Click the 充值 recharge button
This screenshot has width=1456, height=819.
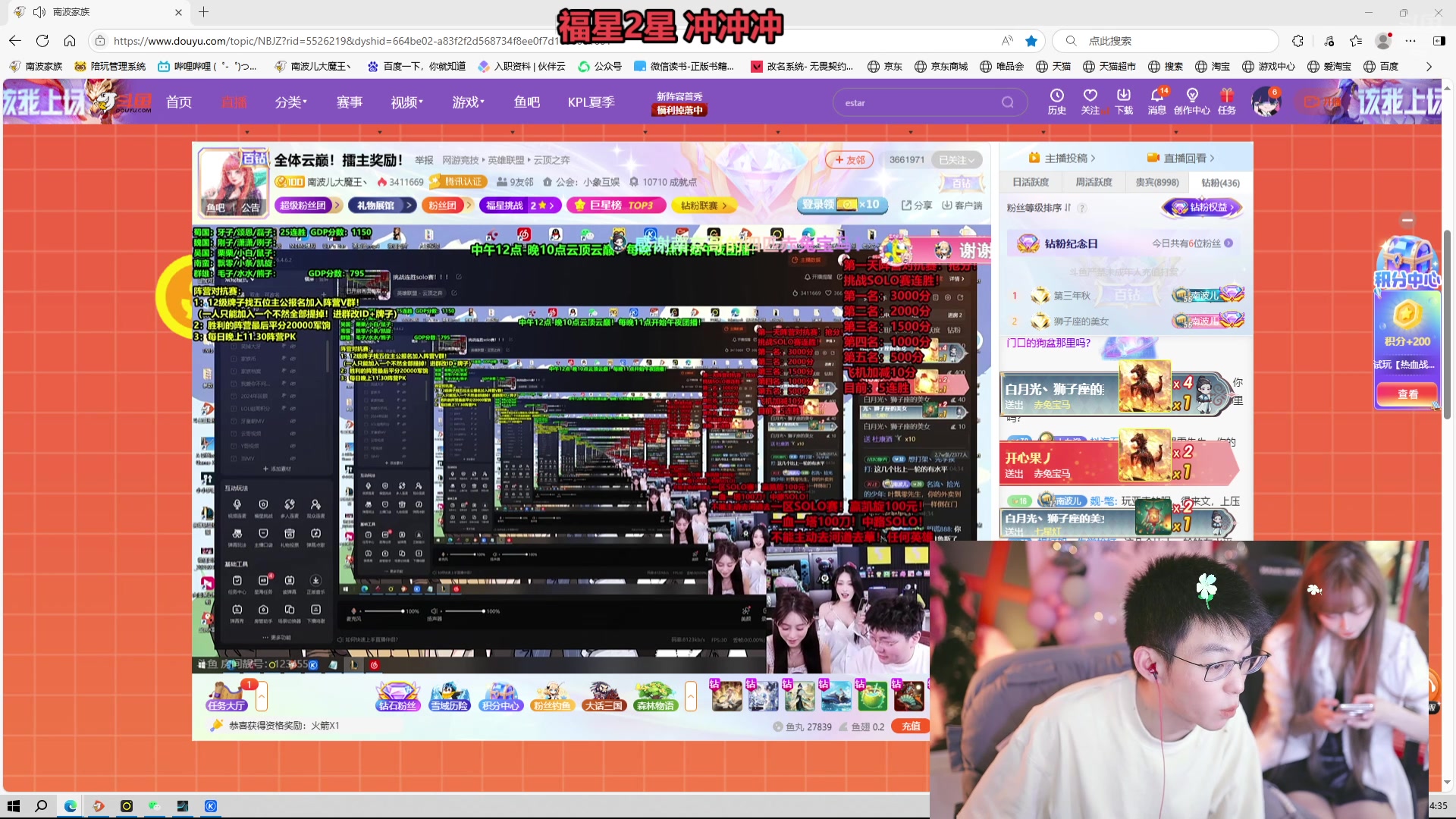[x=911, y=726]
